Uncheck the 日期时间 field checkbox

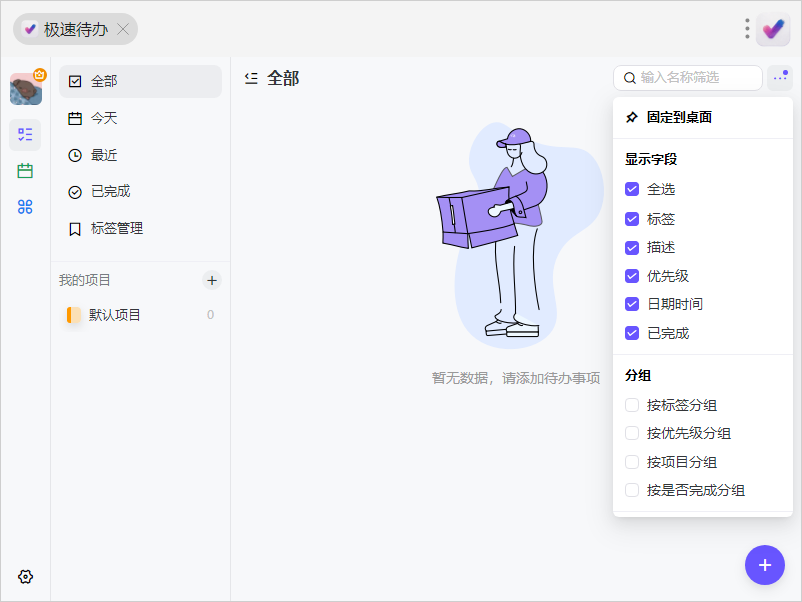tap(632, 304)
